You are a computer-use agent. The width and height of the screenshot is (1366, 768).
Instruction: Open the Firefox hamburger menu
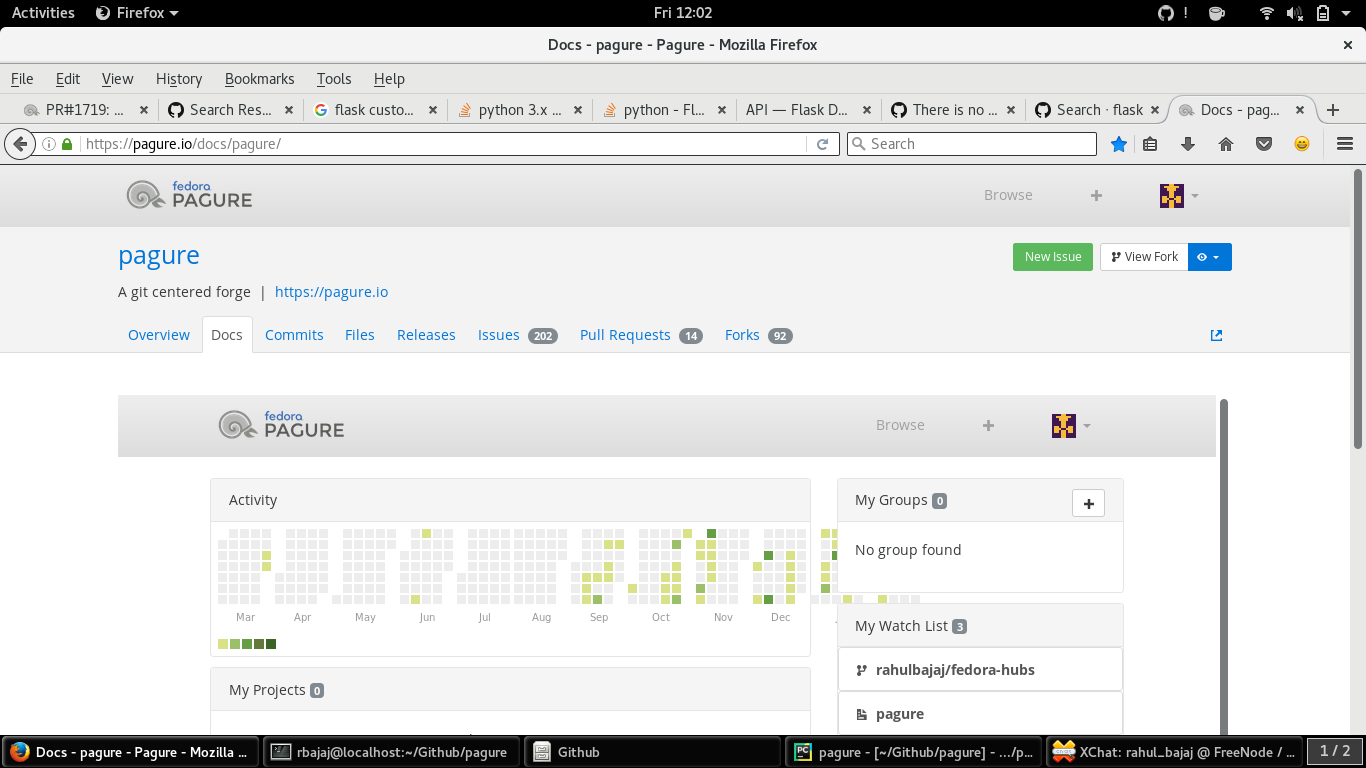1344,144
